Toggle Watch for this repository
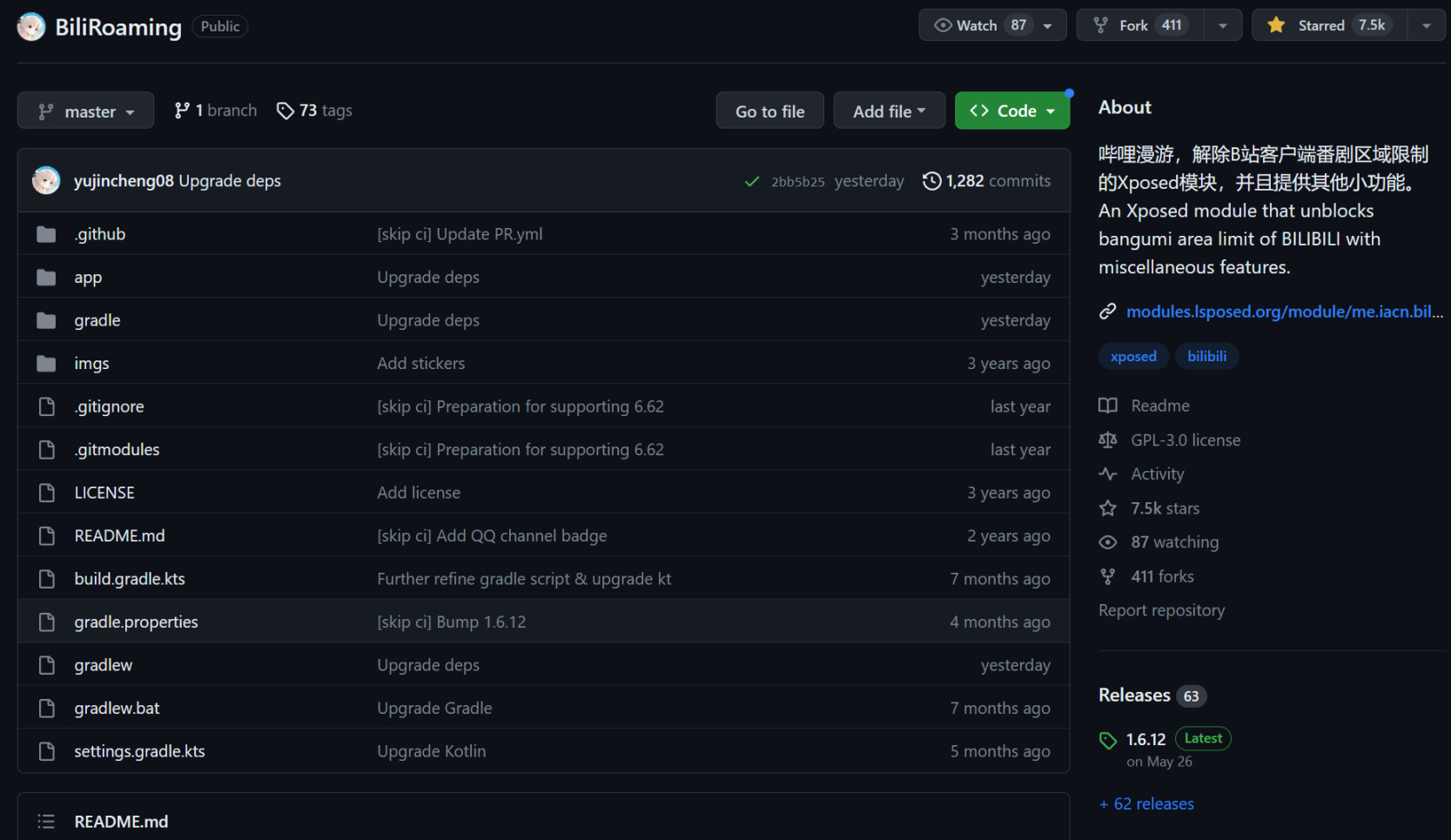The width and height of the screenshot is (1451, 840). click(978, 25)
